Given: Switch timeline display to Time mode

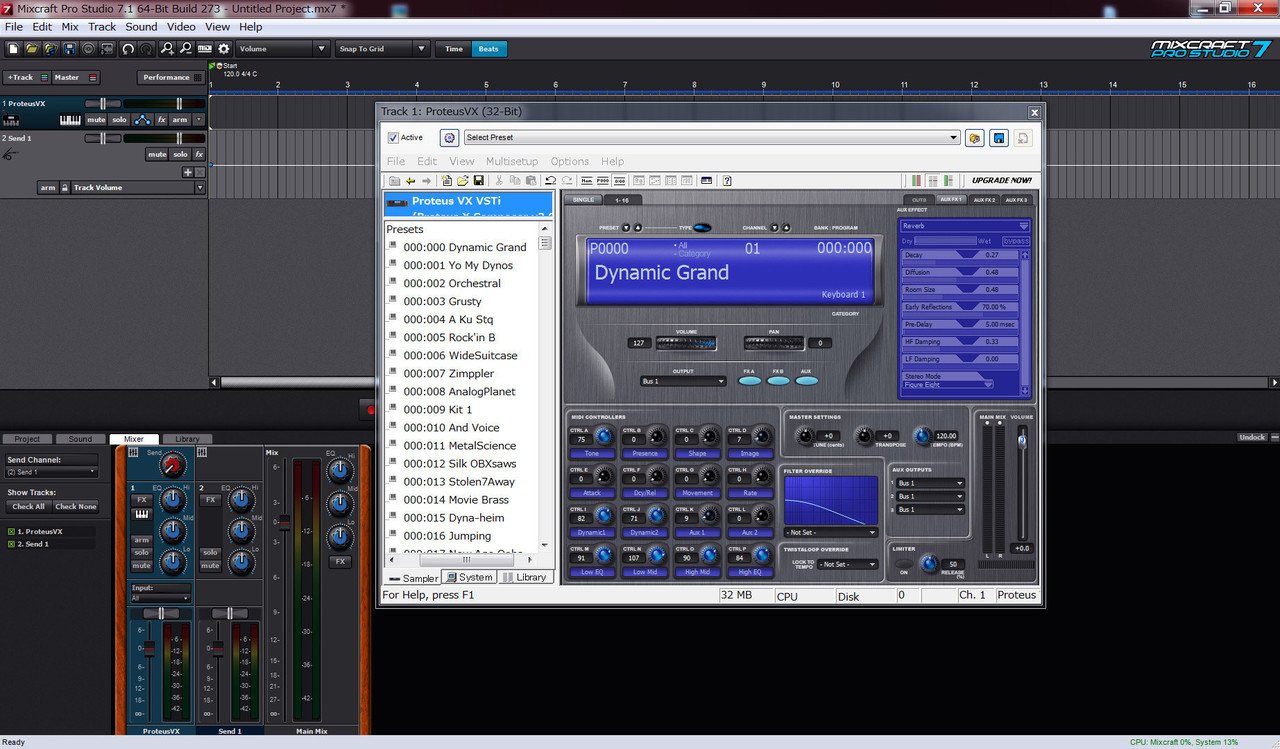Looking at the screenshot, I should point(454,48).
